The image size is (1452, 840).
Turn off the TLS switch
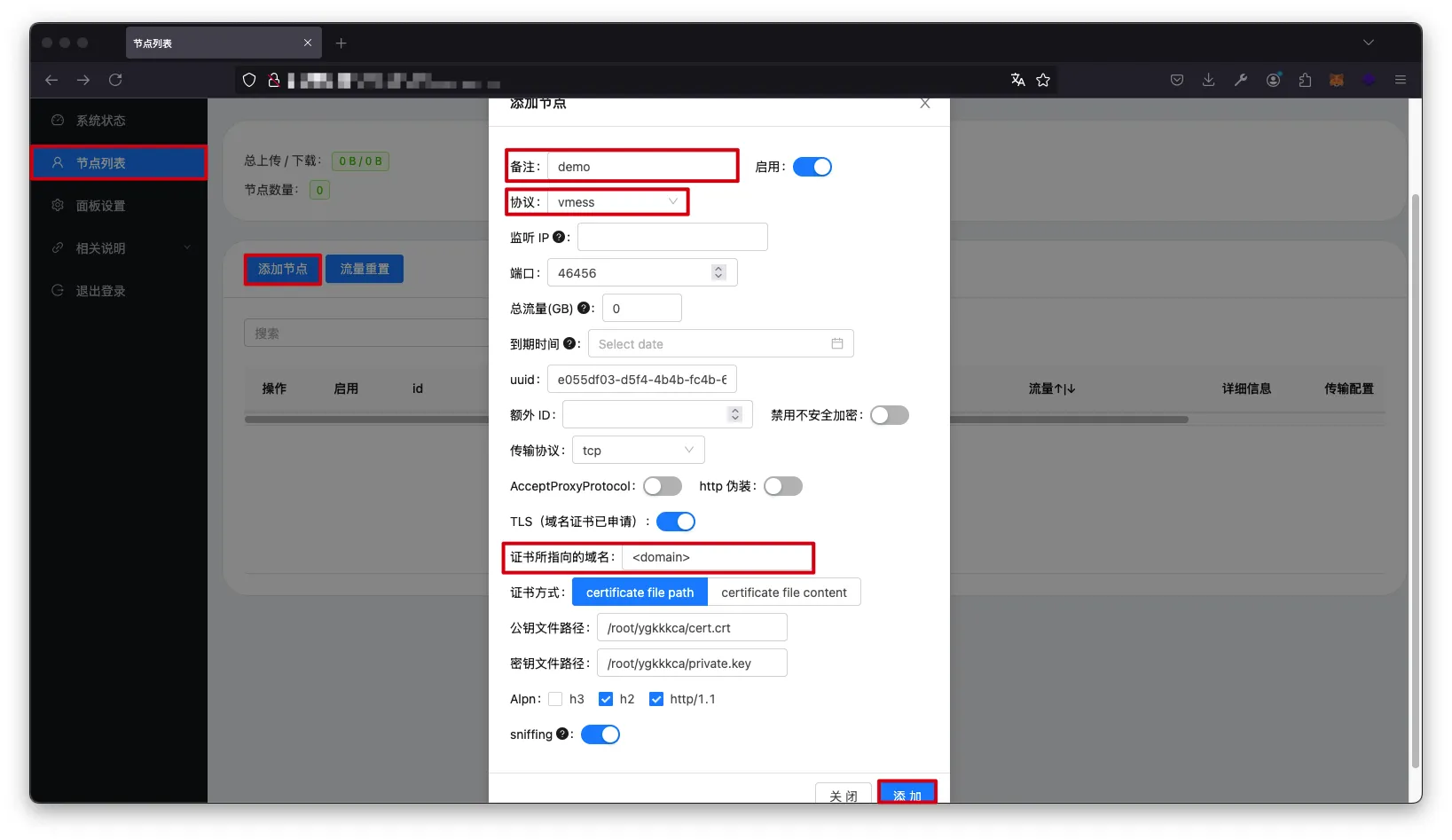(675, 522)
